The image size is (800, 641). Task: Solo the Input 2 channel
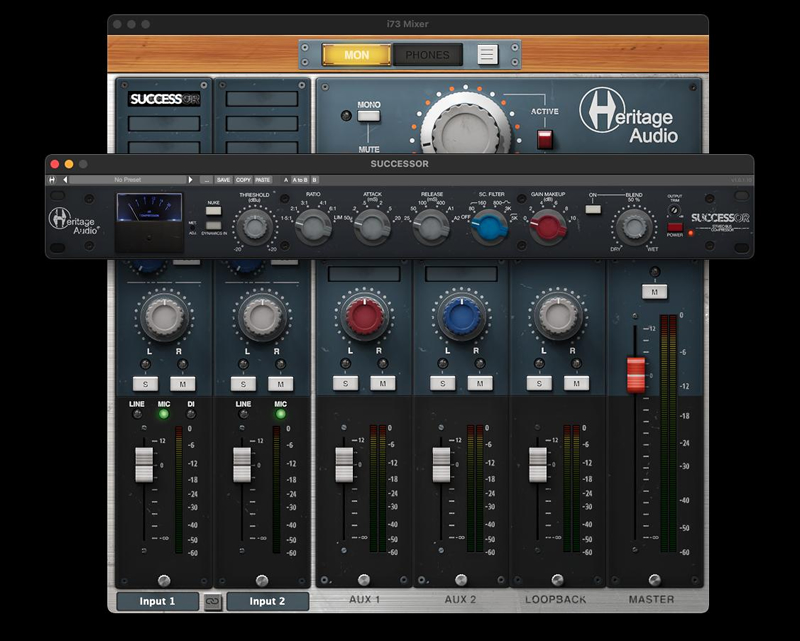point(243,384)
